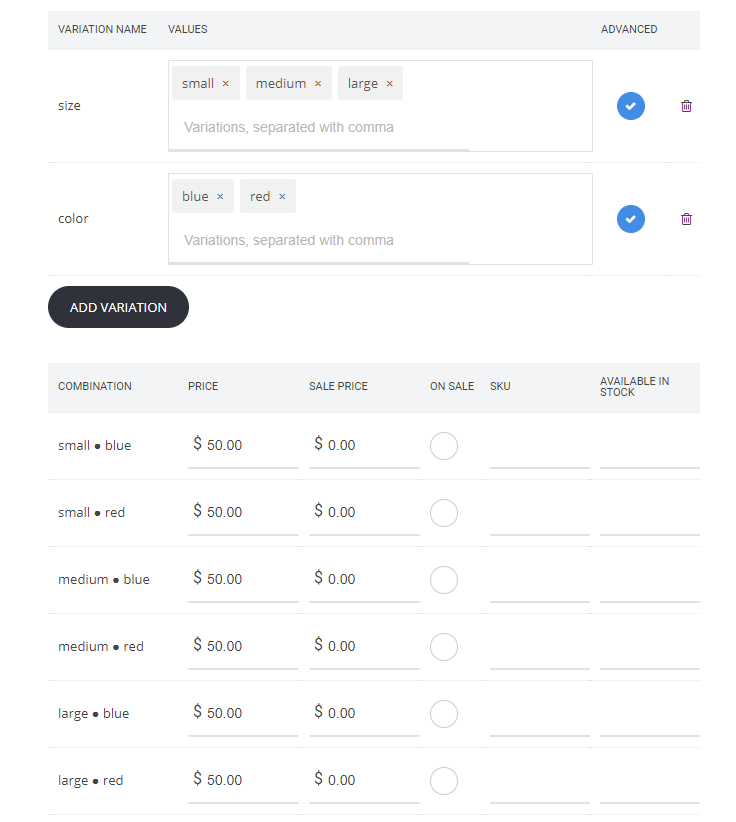Screen dimensions: 736x822
Task: Enable On Sale for medium red combination
Action: point(444,647)
